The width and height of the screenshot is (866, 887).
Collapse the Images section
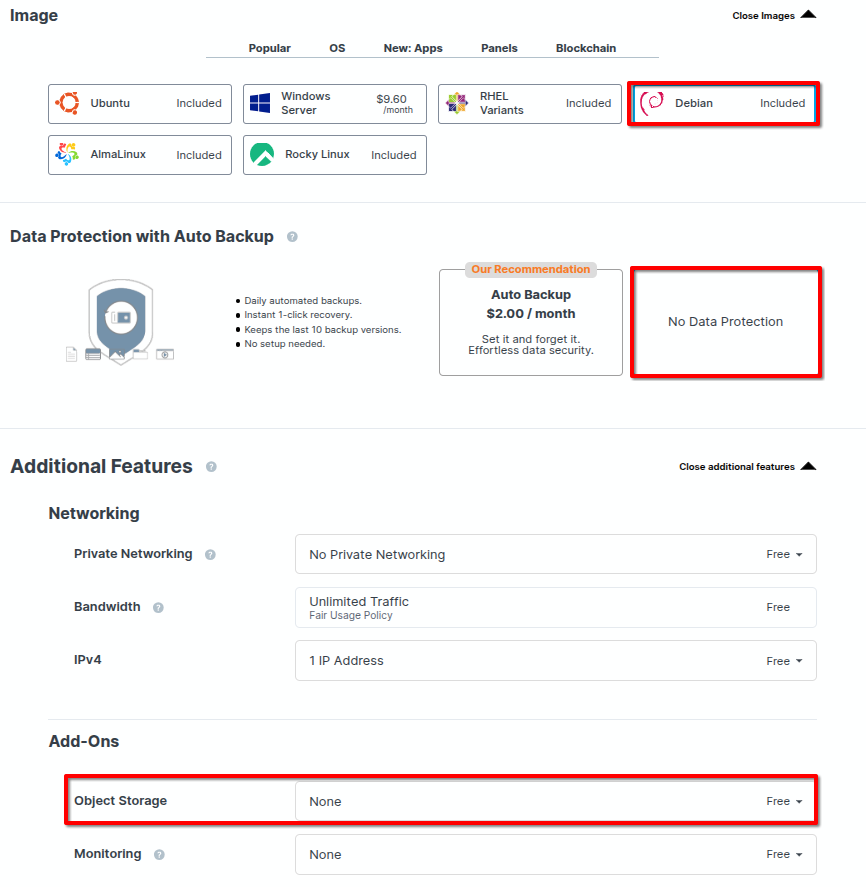(774, 15)
